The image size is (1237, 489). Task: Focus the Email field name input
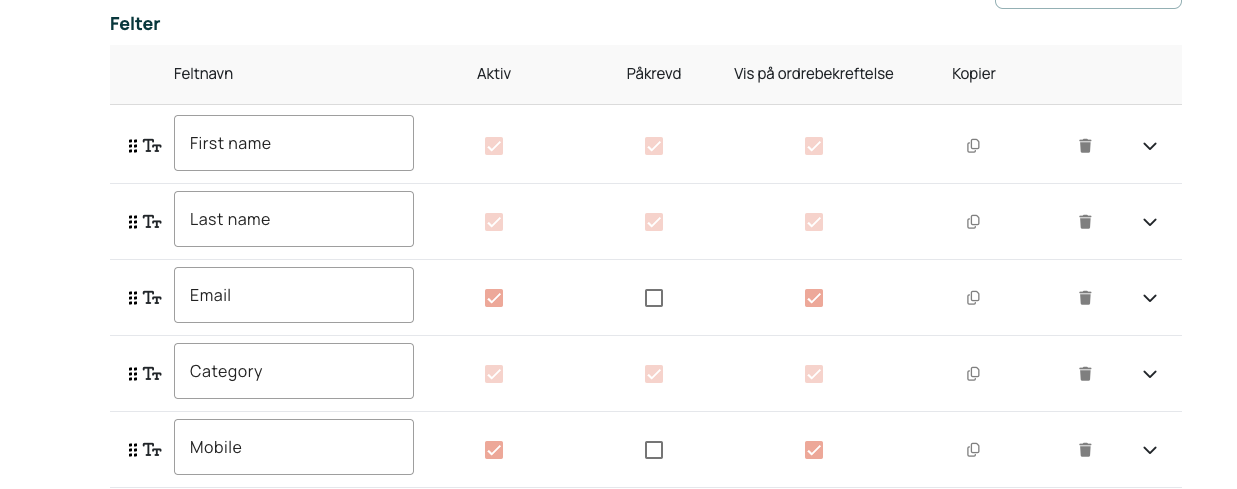coord(294,295)
